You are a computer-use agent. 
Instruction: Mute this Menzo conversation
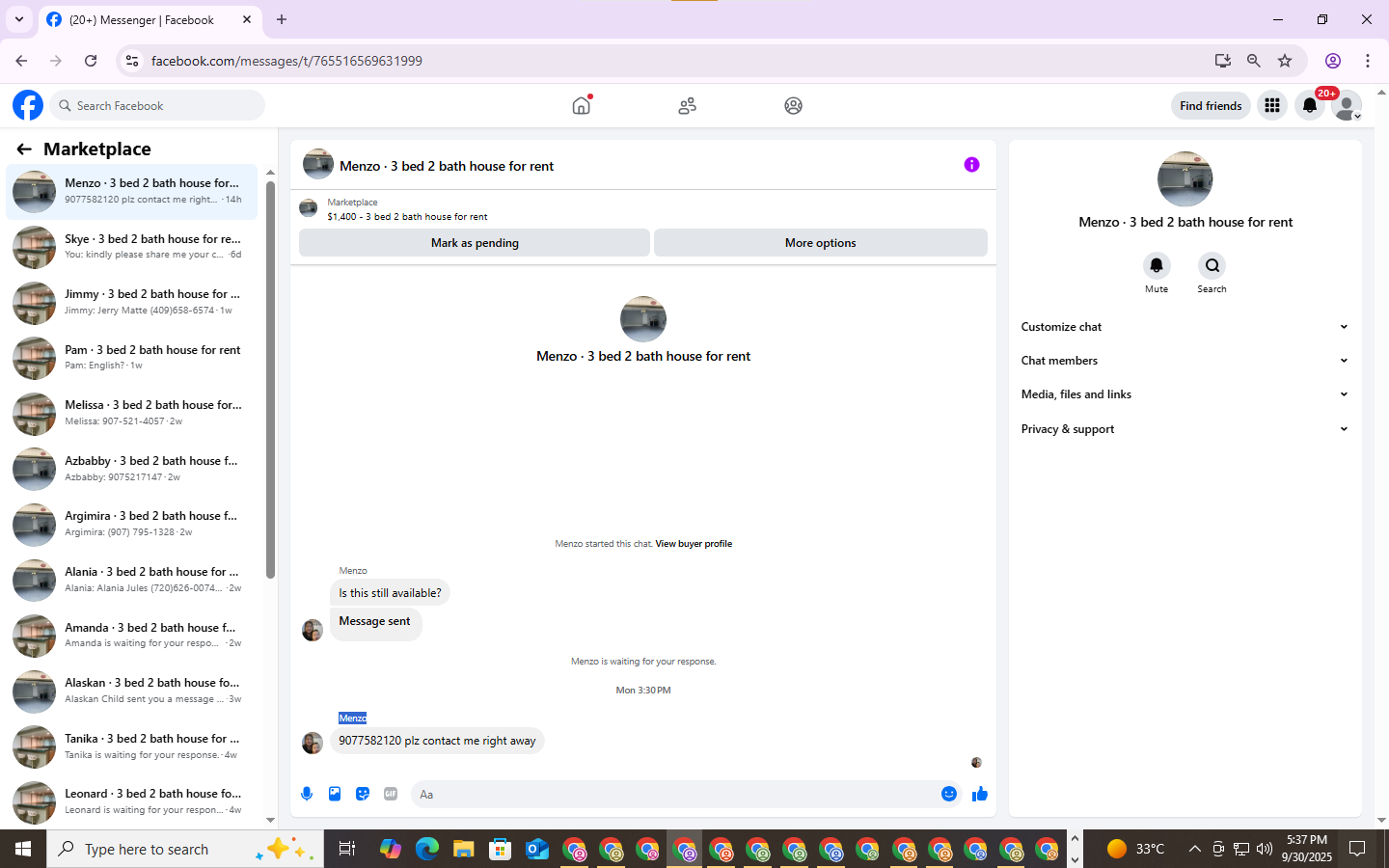1157,265
